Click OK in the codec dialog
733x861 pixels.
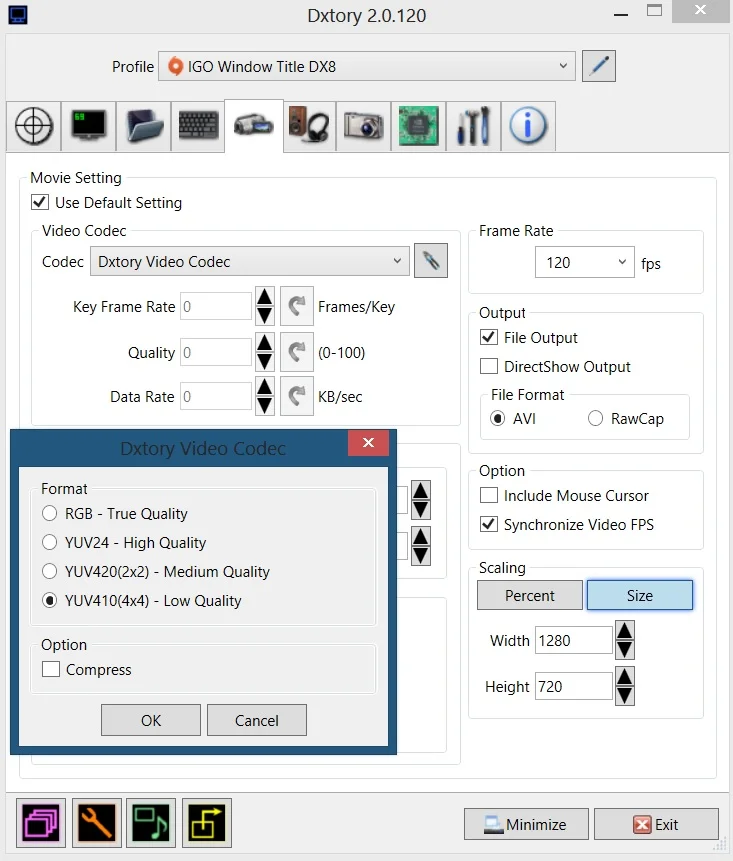[x=151, y=720]
